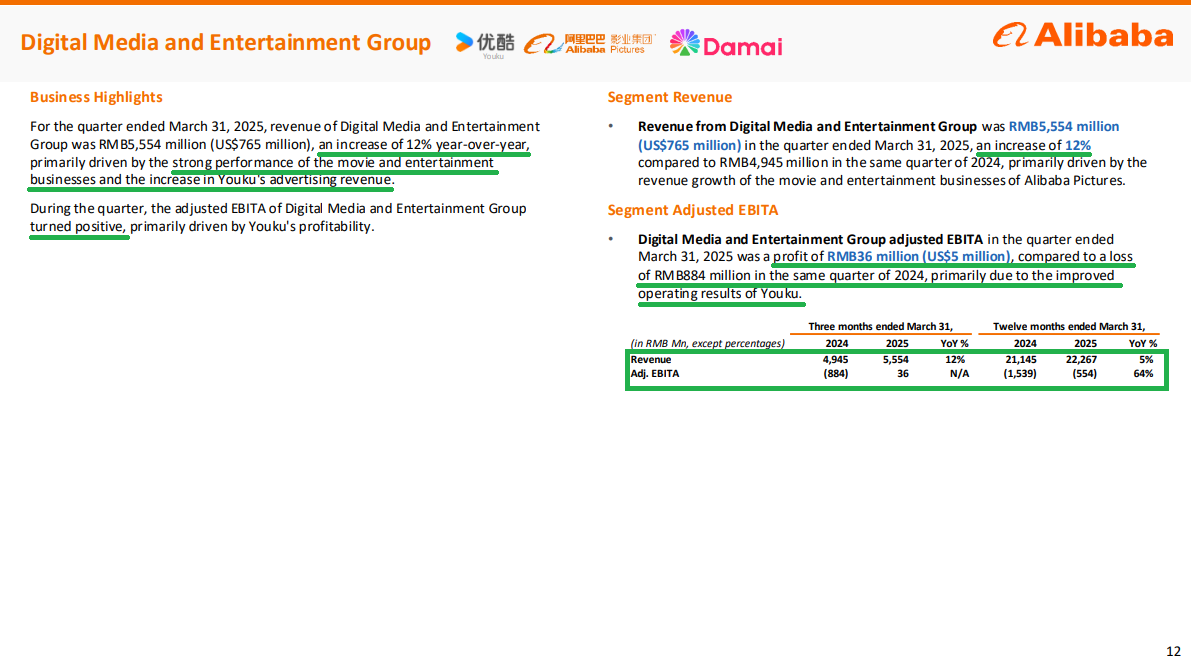Click '(in RMB Mn, except percentages)' note

708,343
